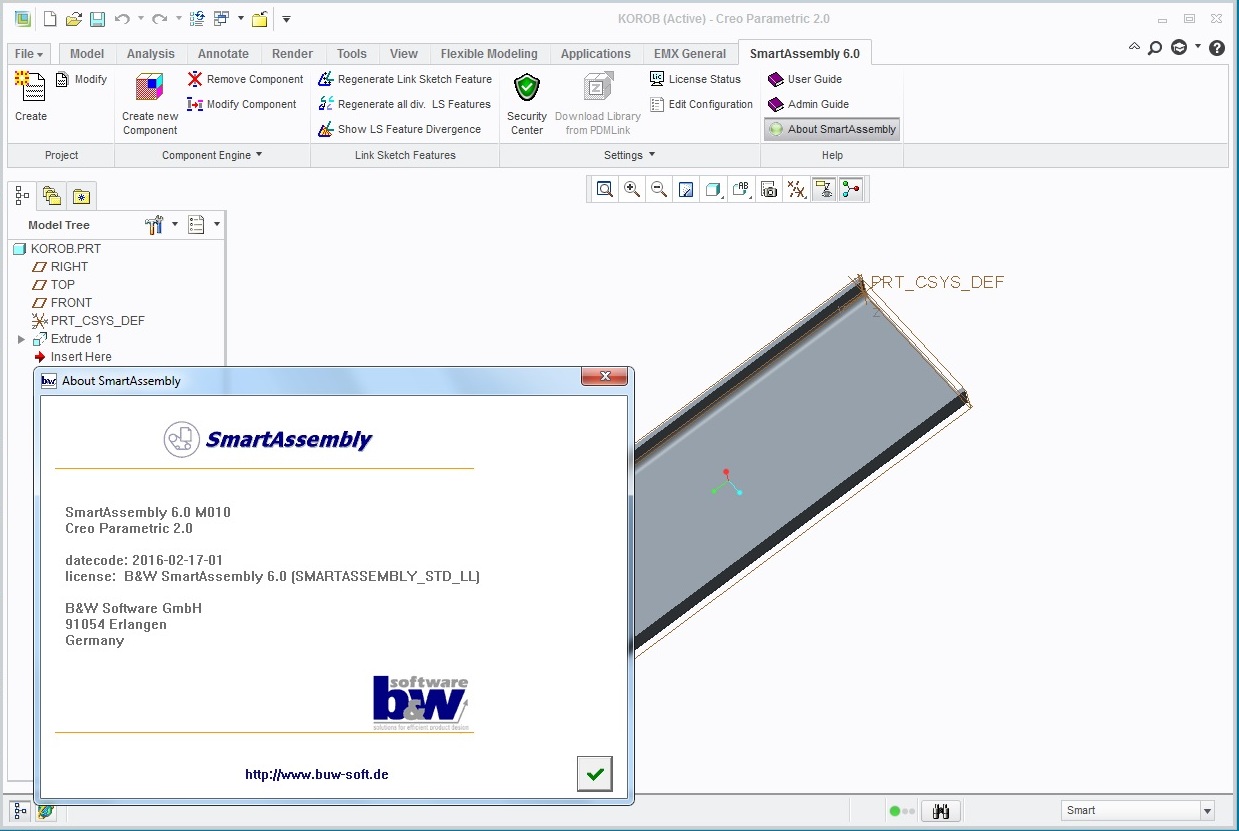Open Customize Quick Access Toolbar dropdown

click(286, 19)
